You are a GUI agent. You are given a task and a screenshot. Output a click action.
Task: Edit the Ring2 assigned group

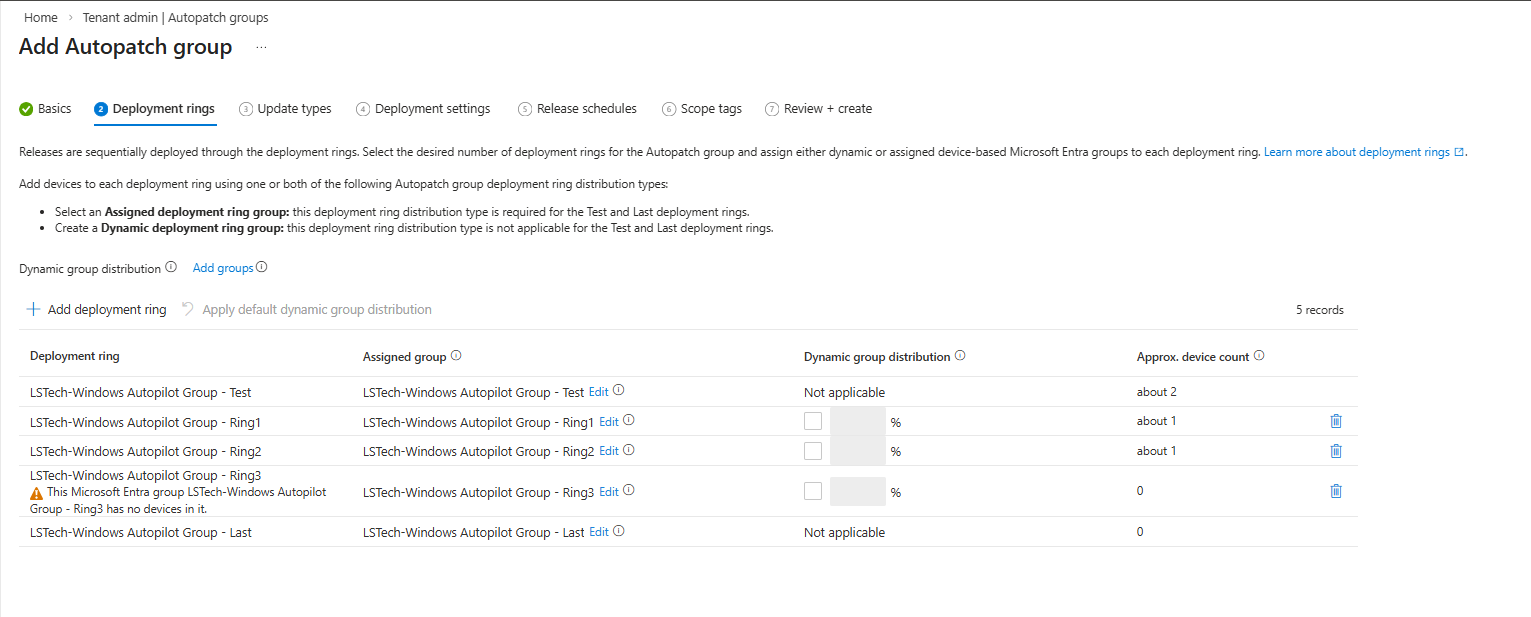click(608, 451)
